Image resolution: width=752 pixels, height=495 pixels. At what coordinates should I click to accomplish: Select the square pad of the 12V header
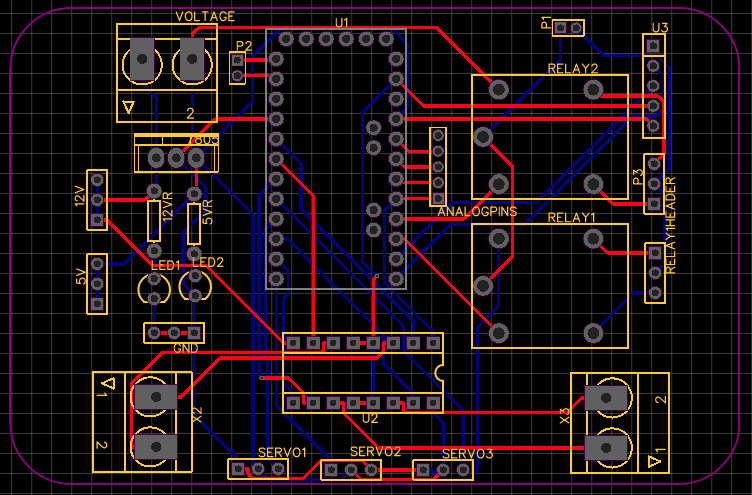pyautogui.click(x=97, y=221)
